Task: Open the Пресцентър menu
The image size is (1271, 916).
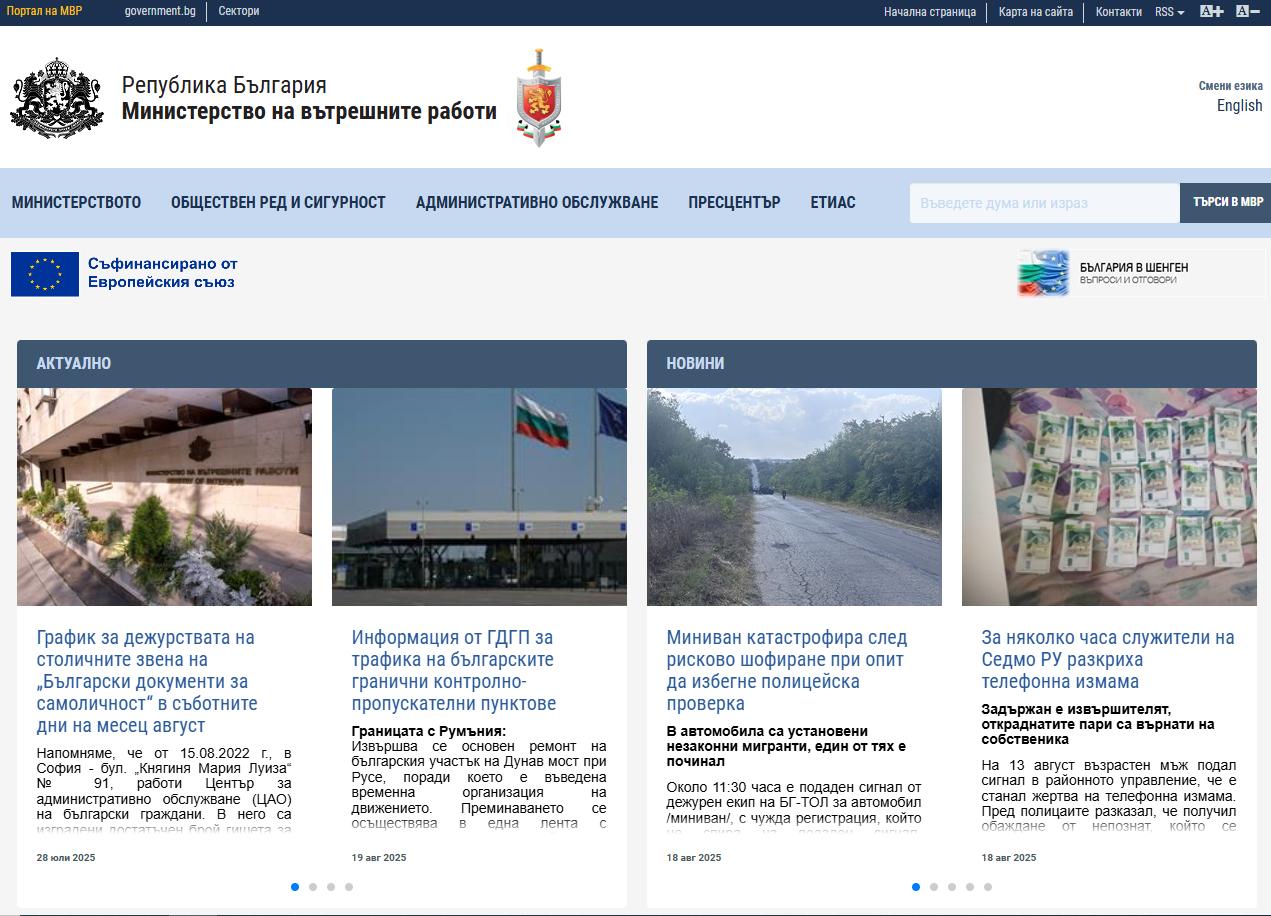Action: [x=734, y=203]
